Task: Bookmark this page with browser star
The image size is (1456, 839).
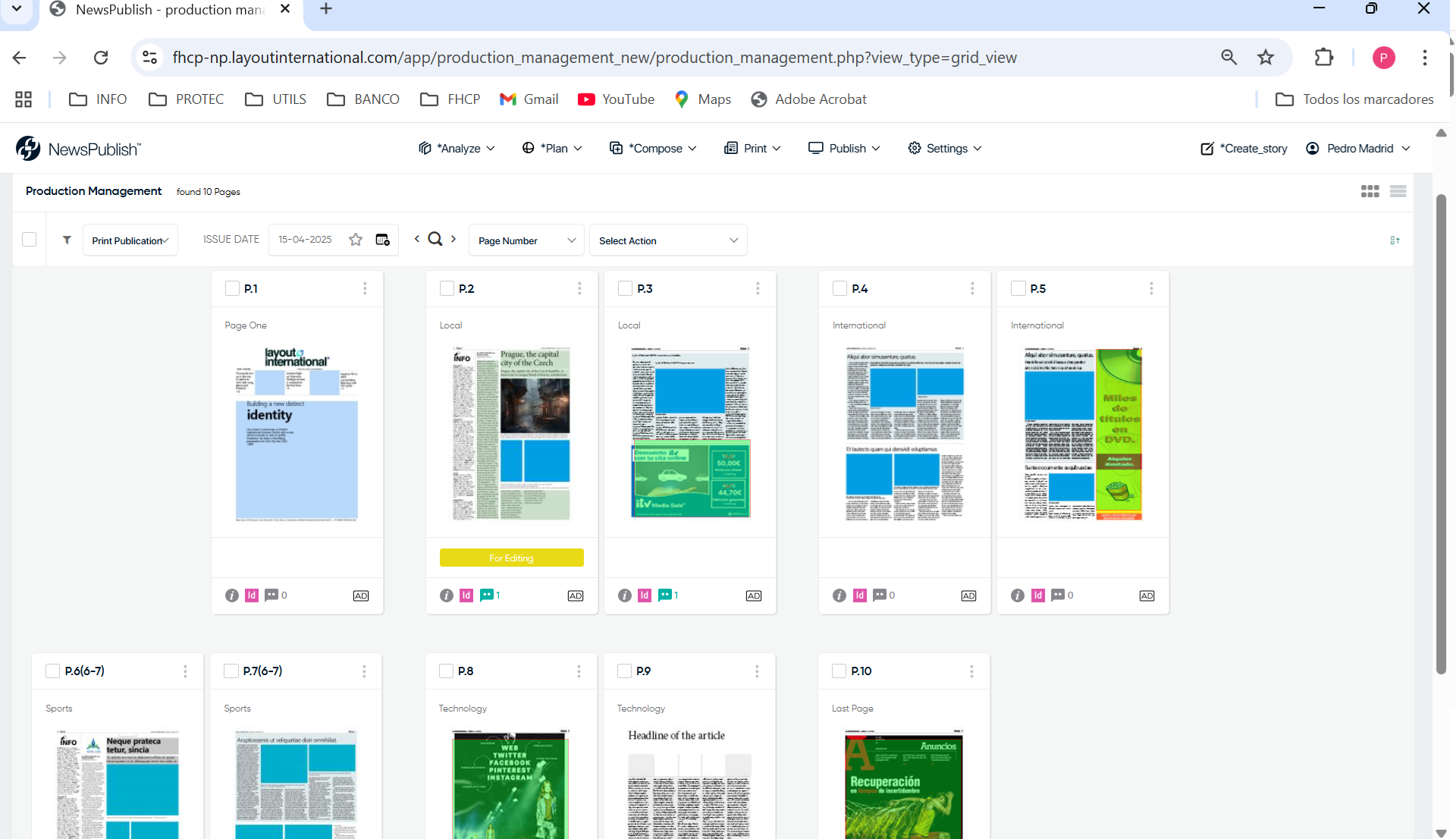Action: [1266, 57]
